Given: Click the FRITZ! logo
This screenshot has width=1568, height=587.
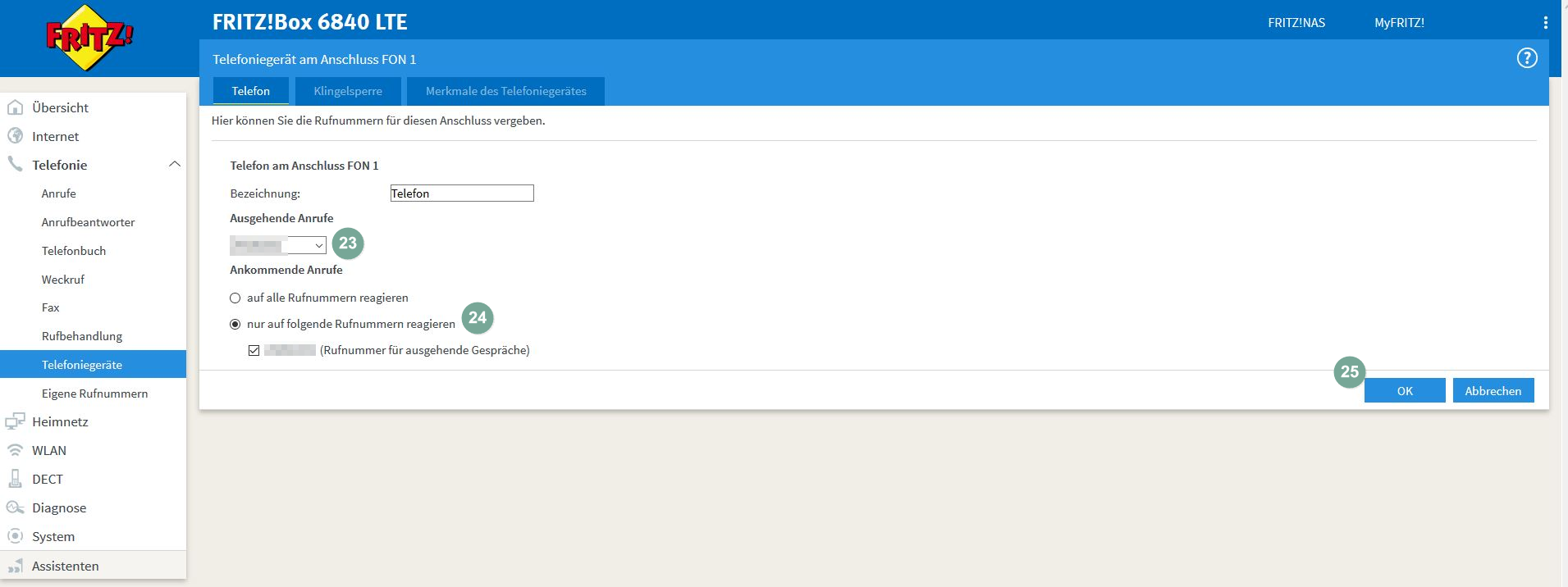Looking at the screenshot, I should pos(89,38).
